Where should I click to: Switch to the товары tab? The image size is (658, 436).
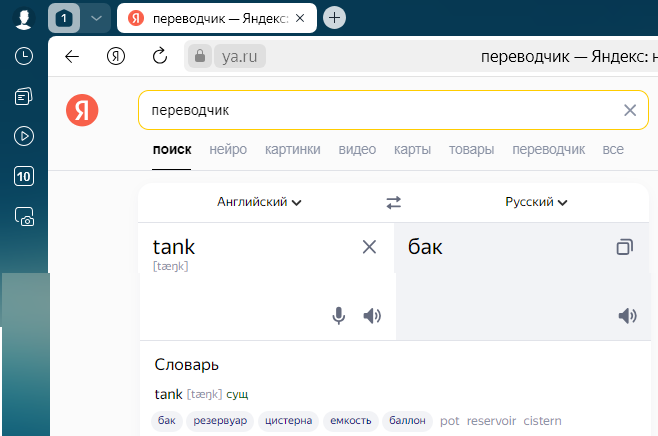tap(471, 150)
